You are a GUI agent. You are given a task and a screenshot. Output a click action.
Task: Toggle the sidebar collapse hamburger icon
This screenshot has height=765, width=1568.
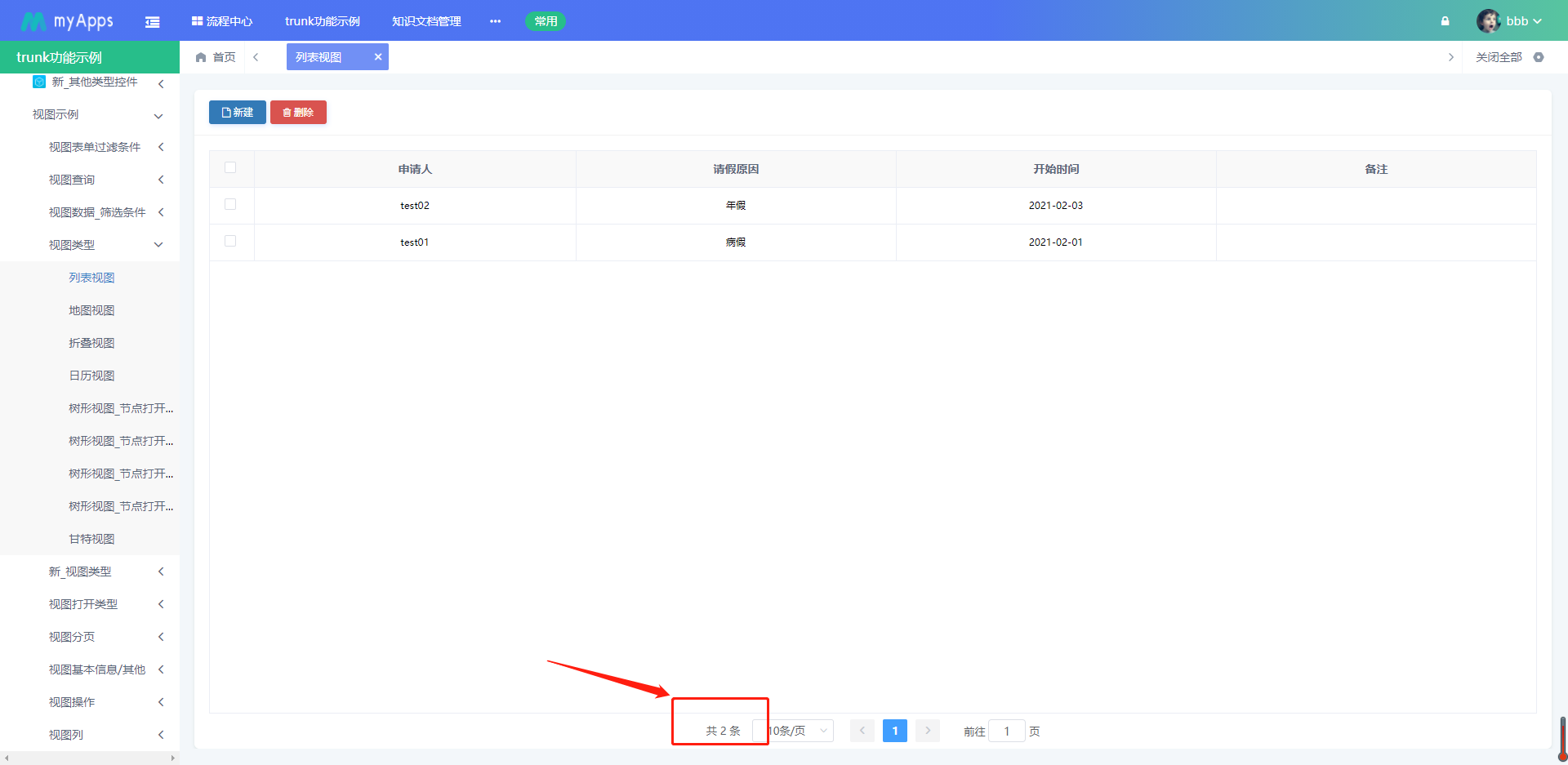pyautogui.click(x=152, y=22)
